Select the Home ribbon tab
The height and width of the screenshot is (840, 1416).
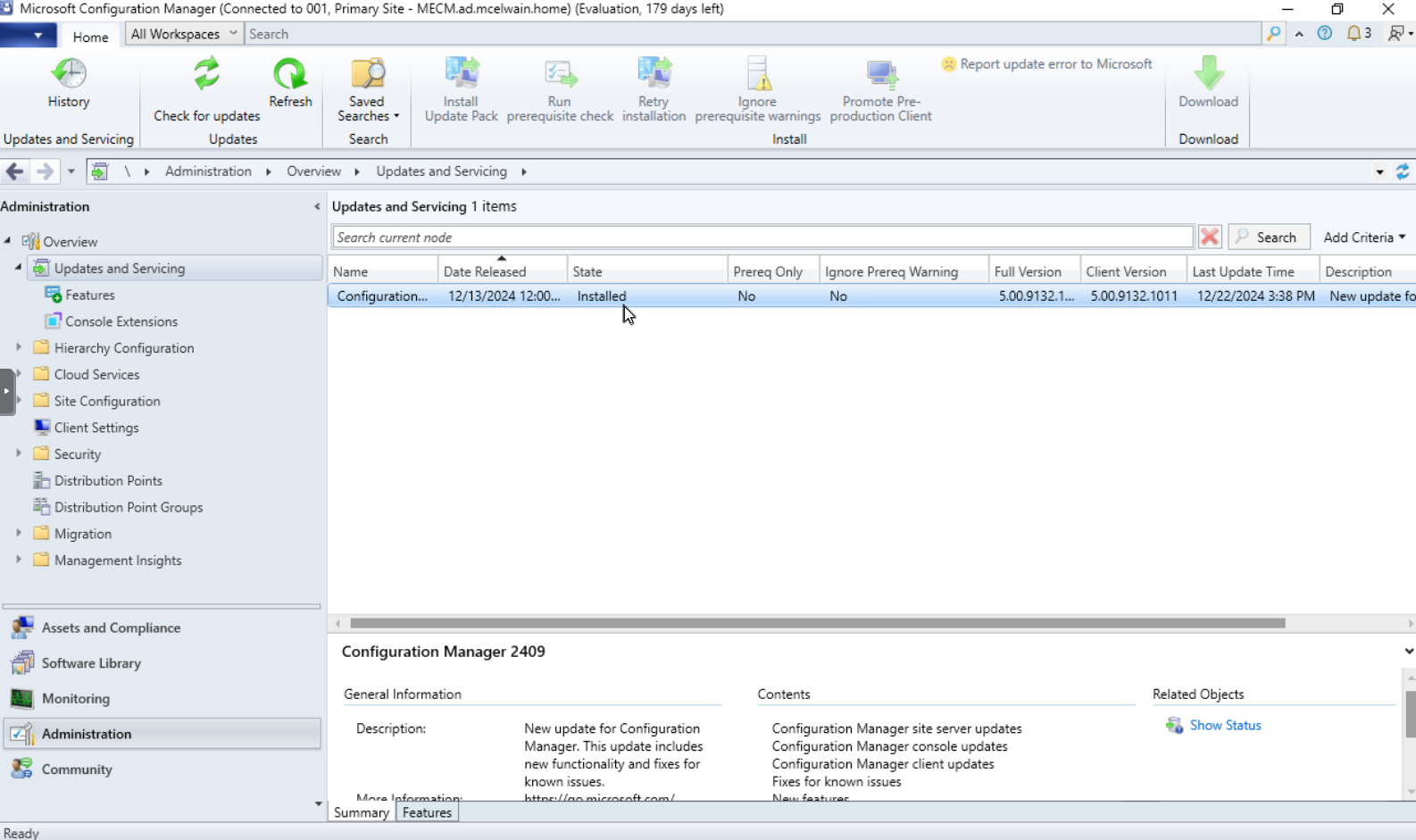click(x=90, y=37)
